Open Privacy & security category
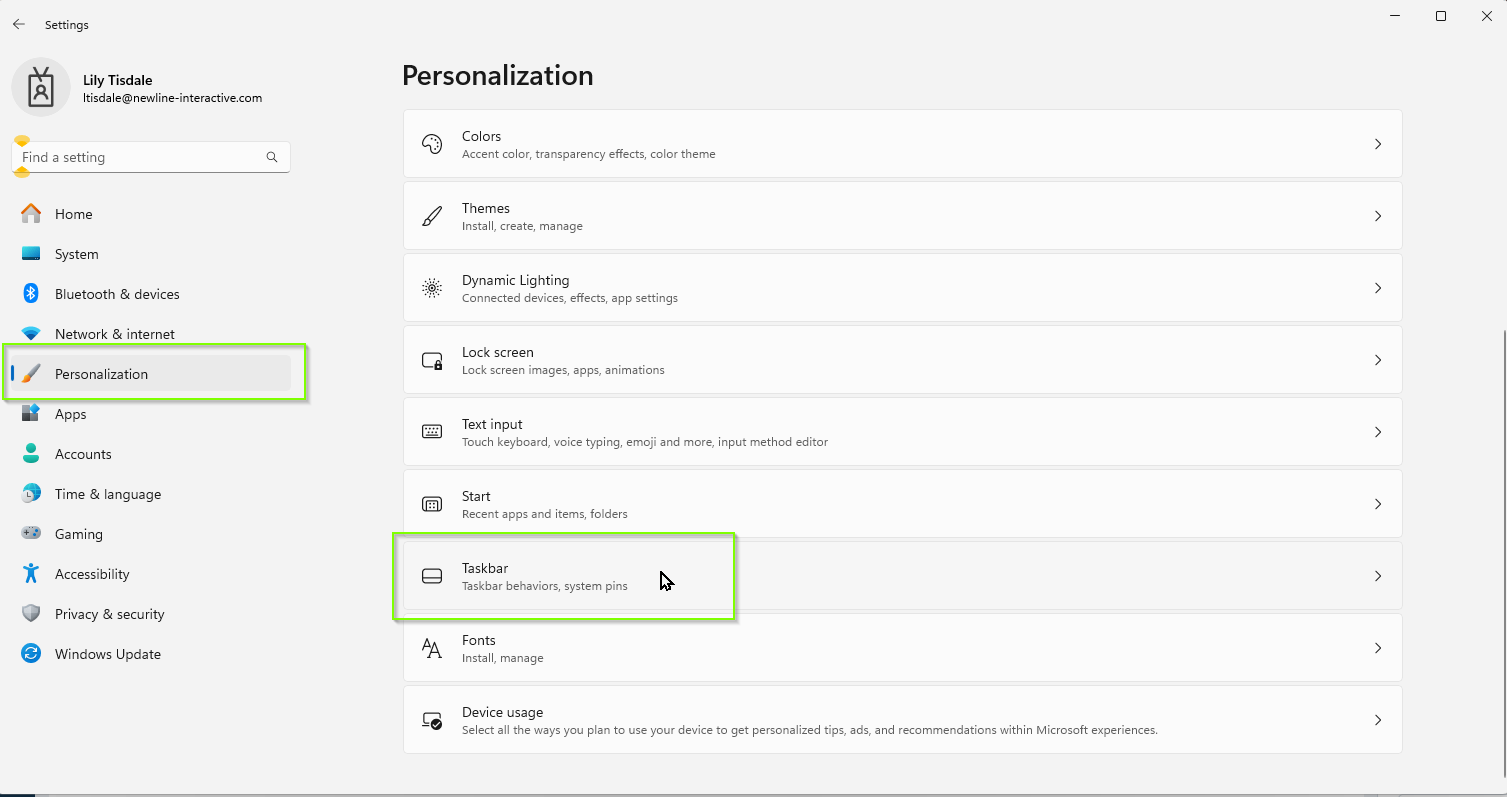Image resolution: width=1507 pixels, height=797 pixels. pos(150,614)
